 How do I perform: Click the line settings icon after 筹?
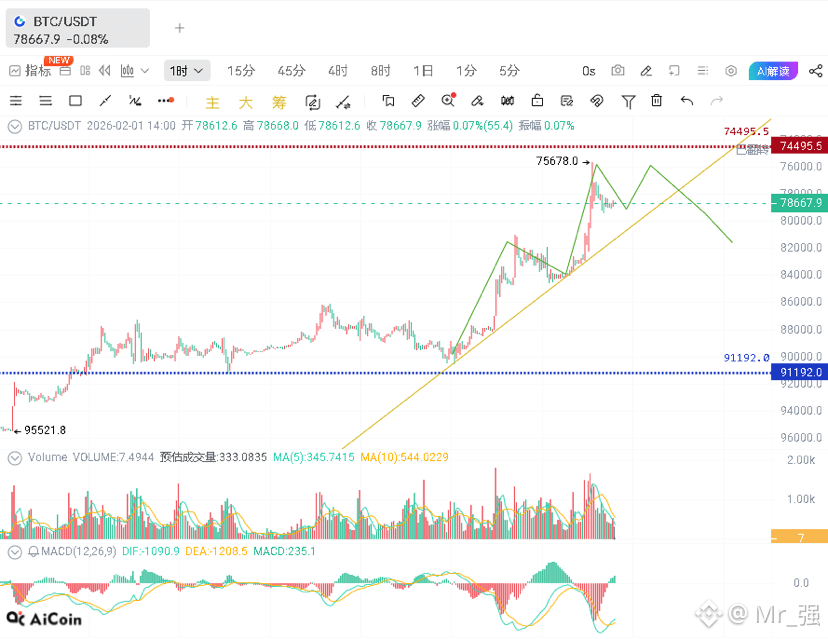tap(343, 102)
